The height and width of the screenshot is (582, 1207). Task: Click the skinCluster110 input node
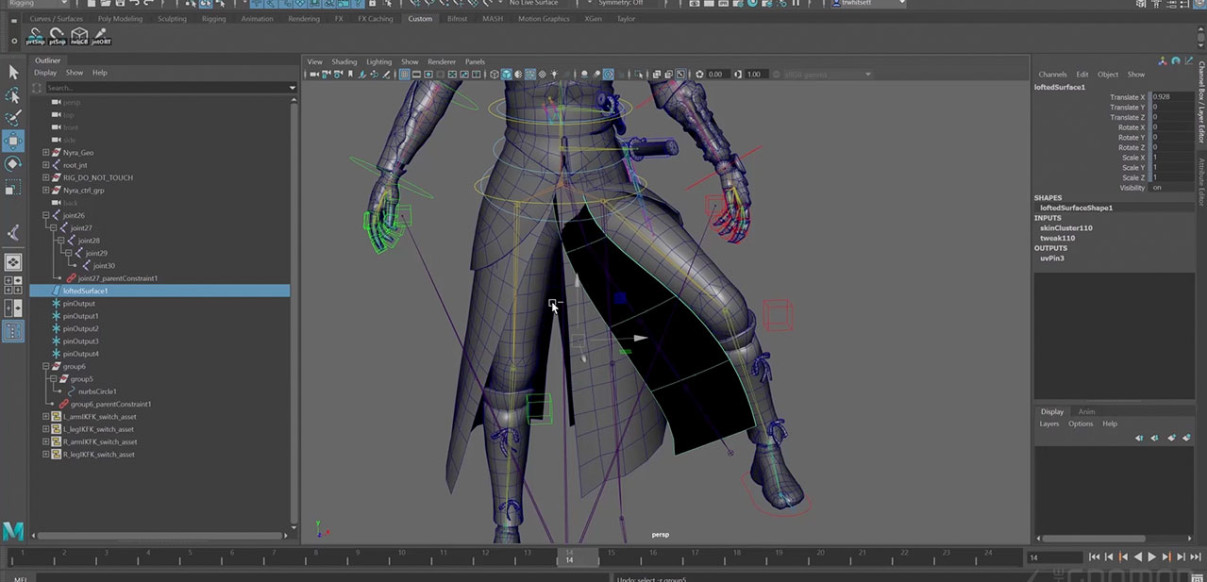pyautogui.click(x=1066, y=228)
